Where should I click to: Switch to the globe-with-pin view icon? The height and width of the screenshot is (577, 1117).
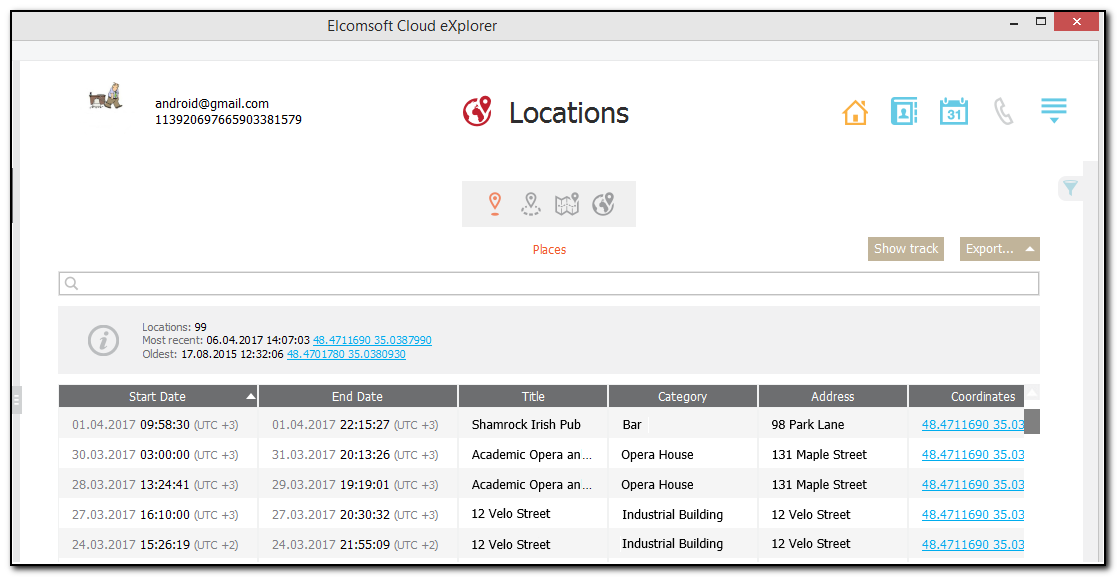(x=603, y=204)
